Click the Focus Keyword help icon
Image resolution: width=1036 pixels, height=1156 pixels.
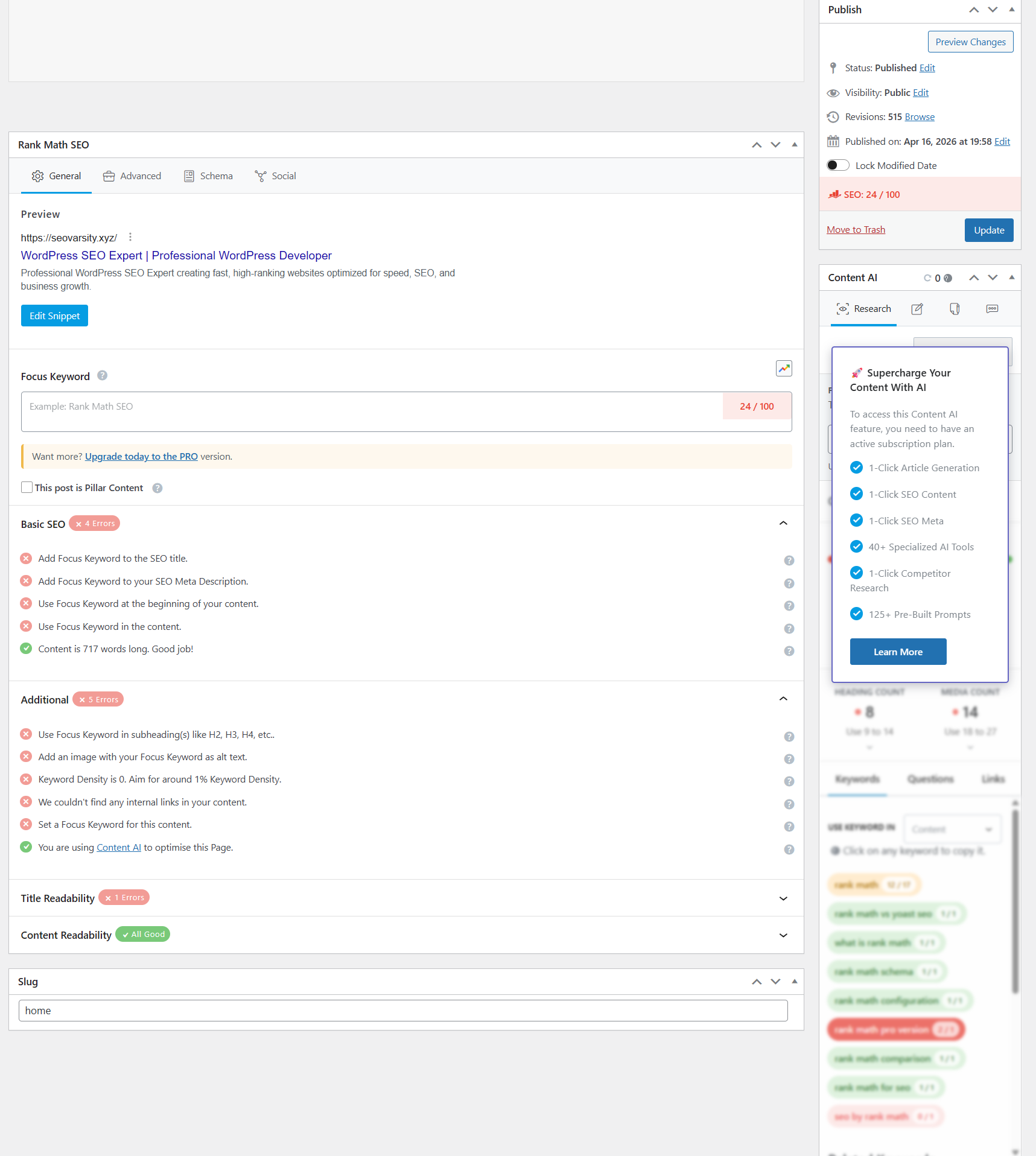pyautogui.click(x=103, y=375)
